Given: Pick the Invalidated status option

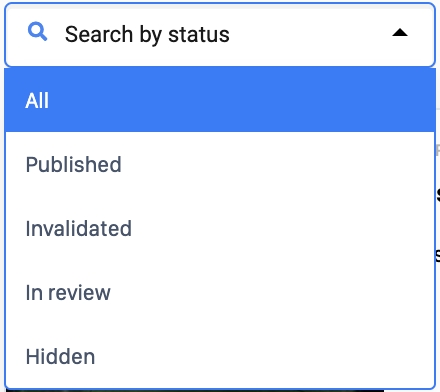Looking at the screenshot, I should coord(220,228).
